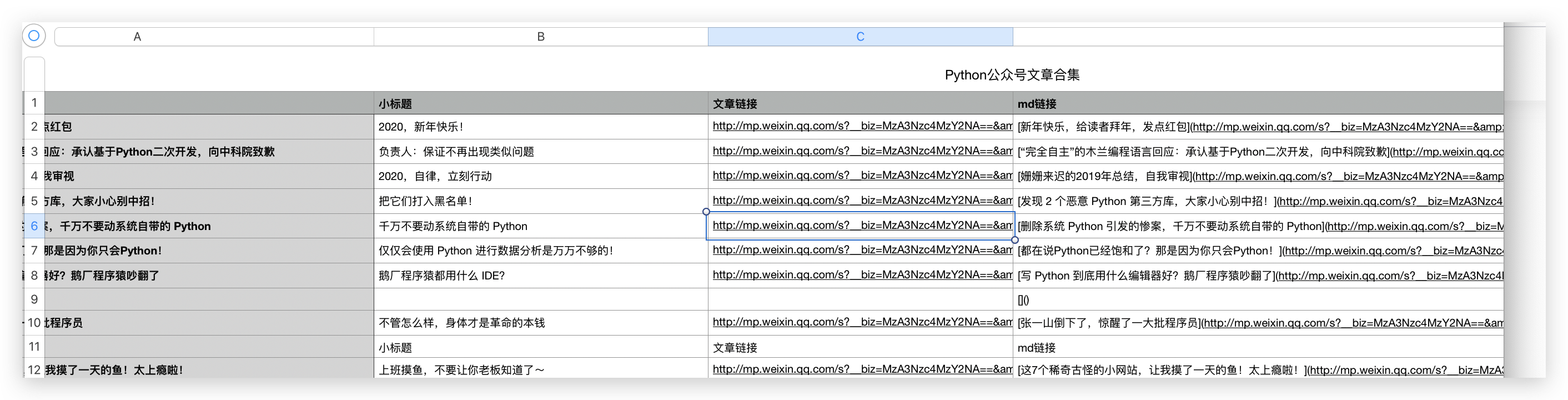Open the article link in row 12
1568x400 pixels.
pos(862,369)
